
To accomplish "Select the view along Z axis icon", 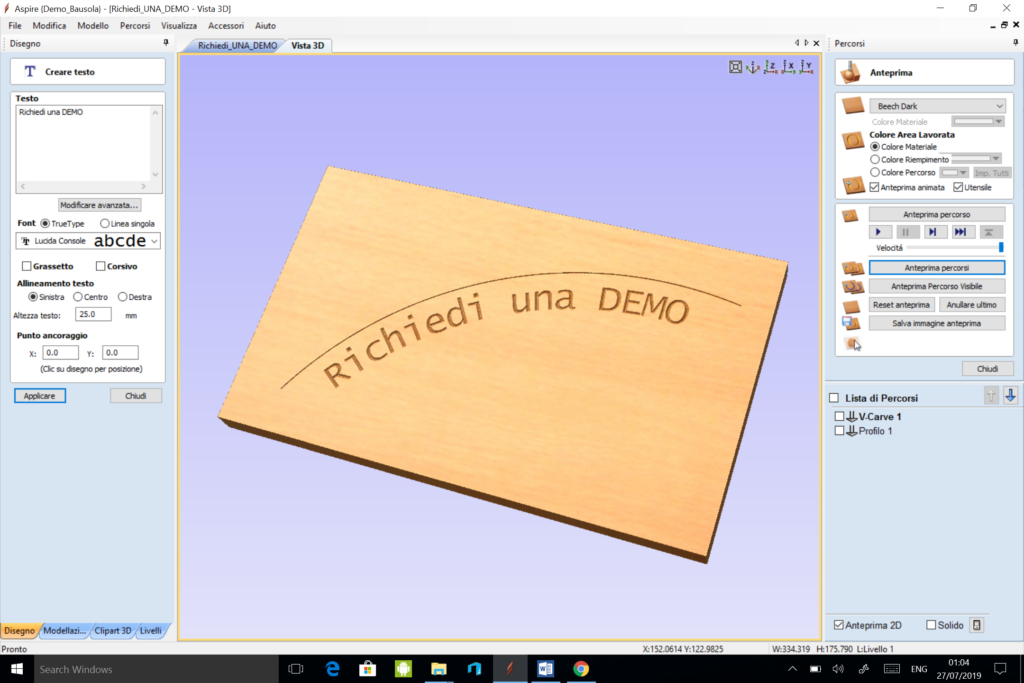I will [x=771, y=67].
